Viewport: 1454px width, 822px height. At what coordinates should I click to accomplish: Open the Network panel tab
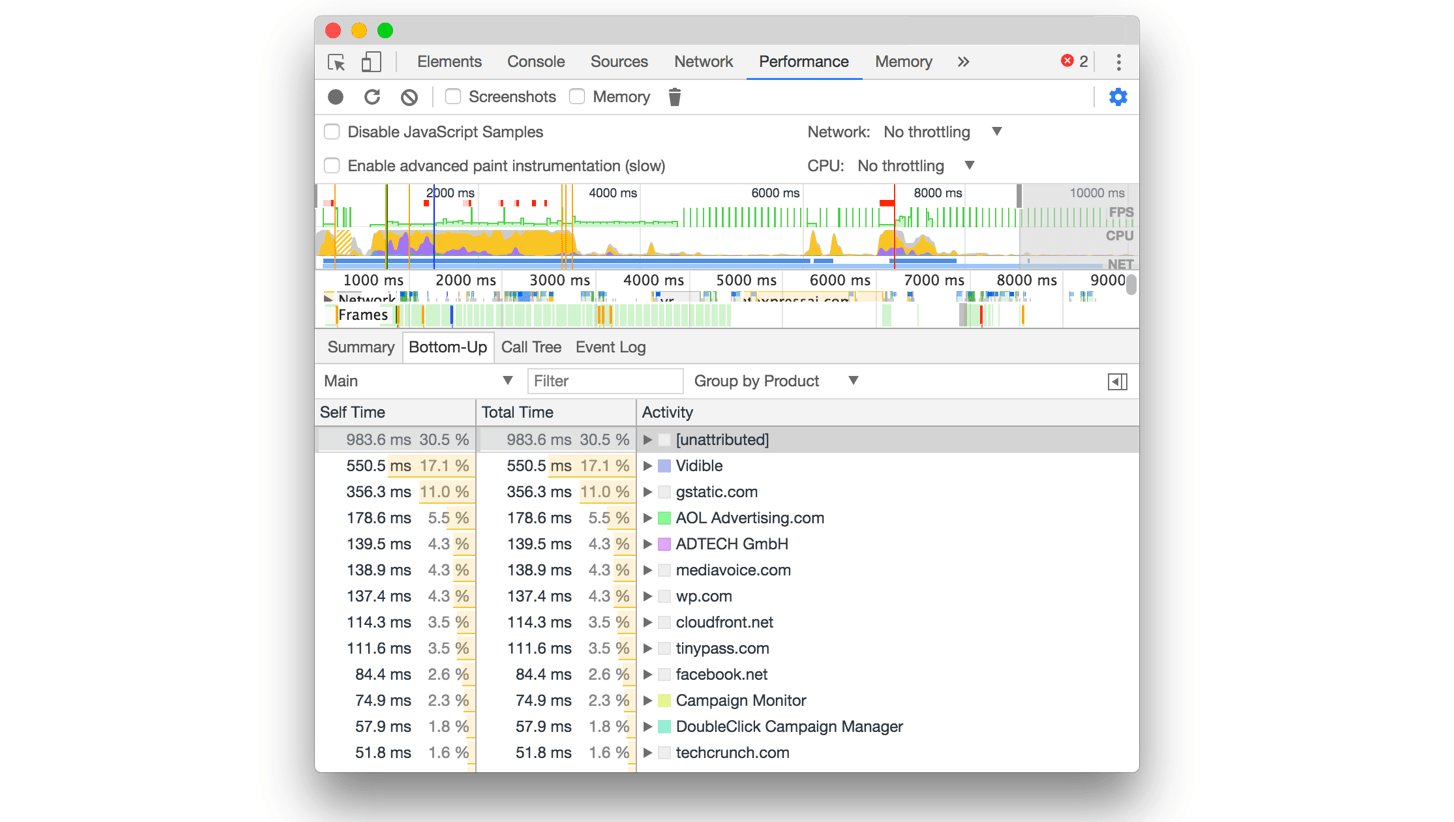703,62
